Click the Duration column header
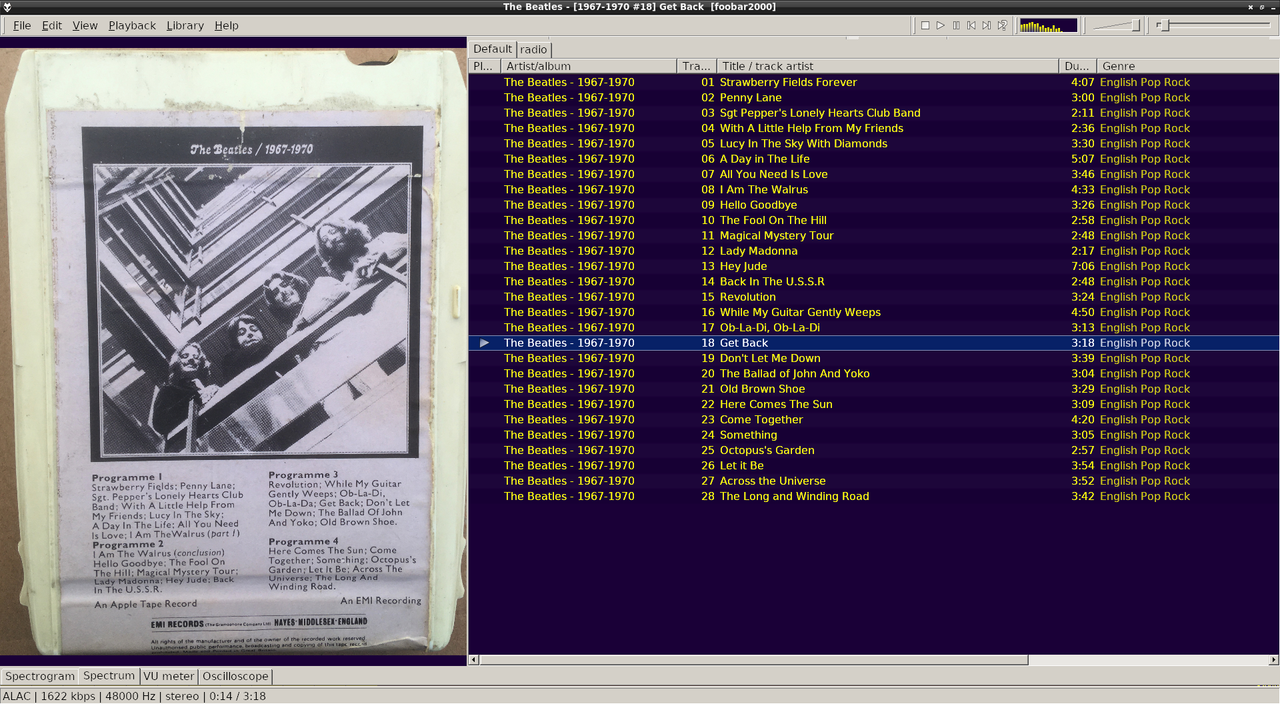 (x=1078, y=66)
